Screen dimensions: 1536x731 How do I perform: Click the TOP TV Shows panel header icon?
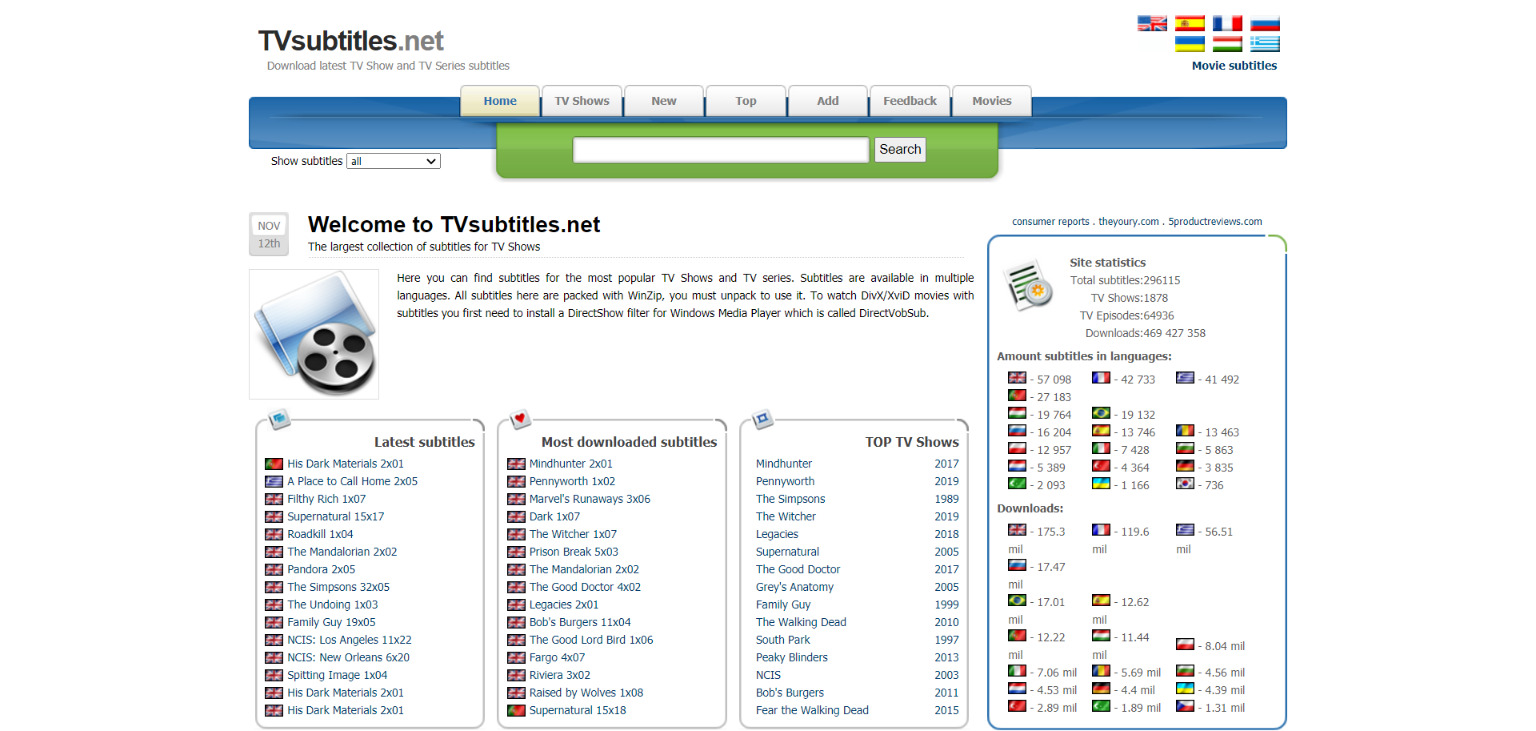763,419
